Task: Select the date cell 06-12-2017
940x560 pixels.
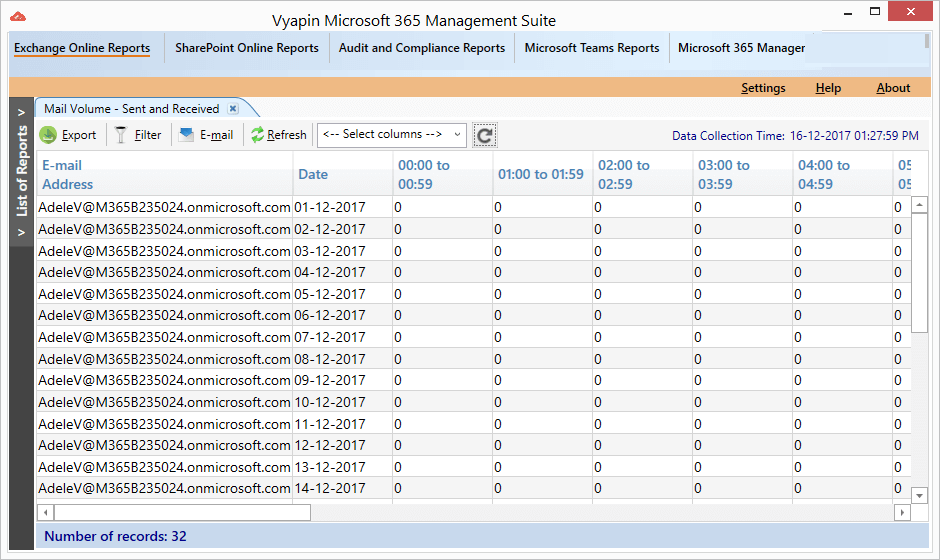Action: 343,315
